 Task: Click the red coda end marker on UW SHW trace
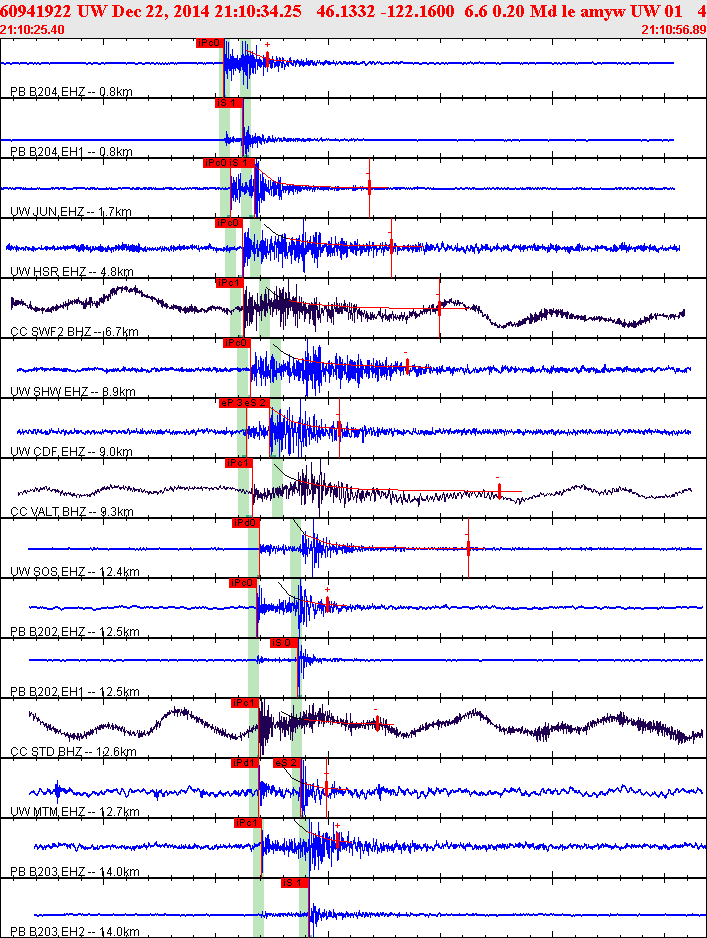[x=407, y=366]
